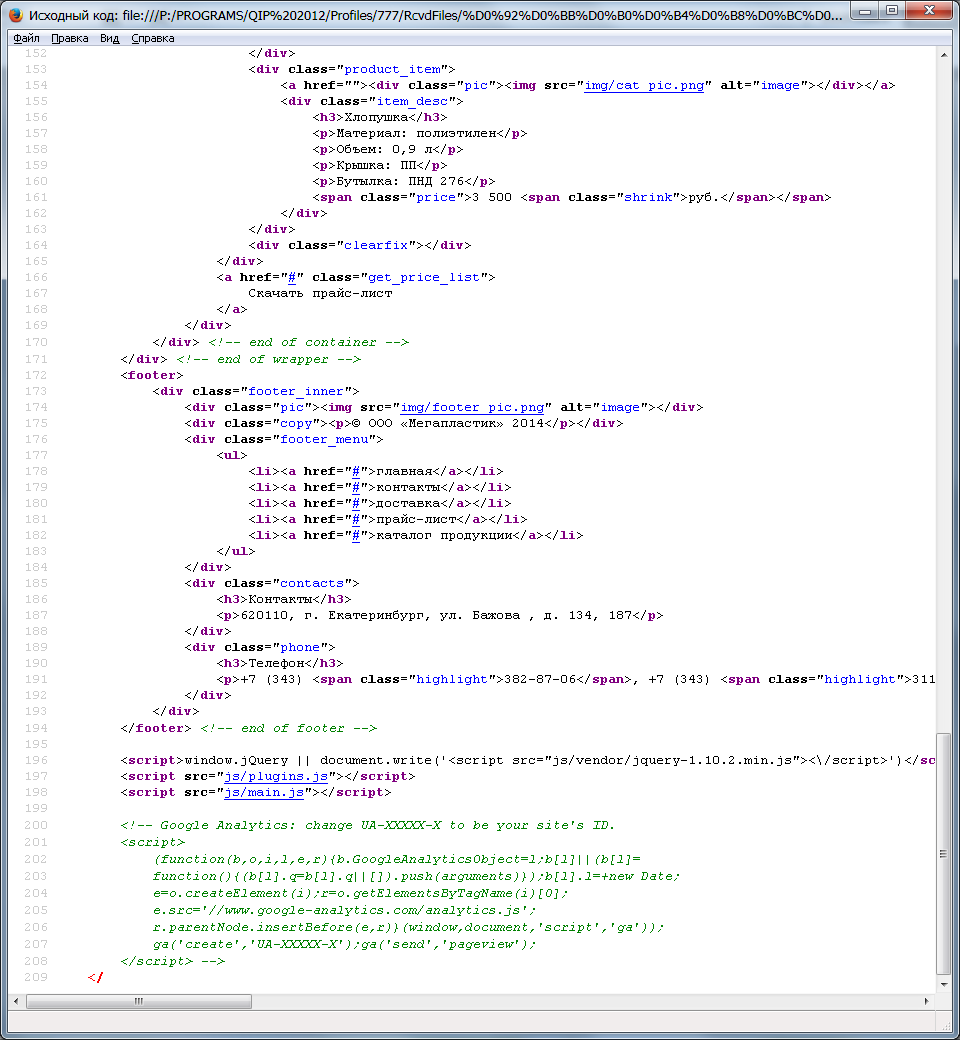Screen dimensions: 960x1040
Task: Click class value phone on line 189
Action: (x=300, y=647)
